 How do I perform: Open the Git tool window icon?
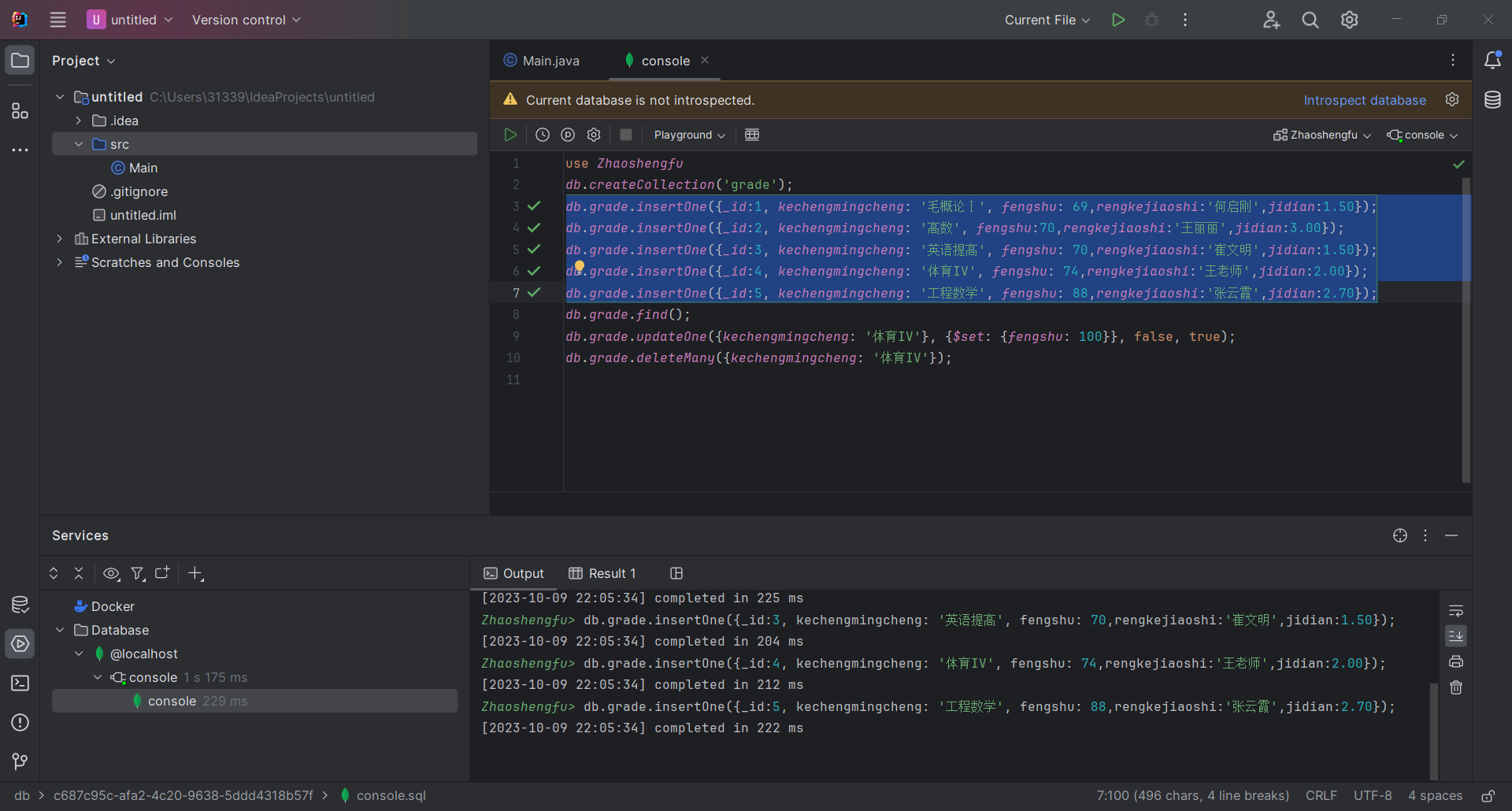coord(20,761)
